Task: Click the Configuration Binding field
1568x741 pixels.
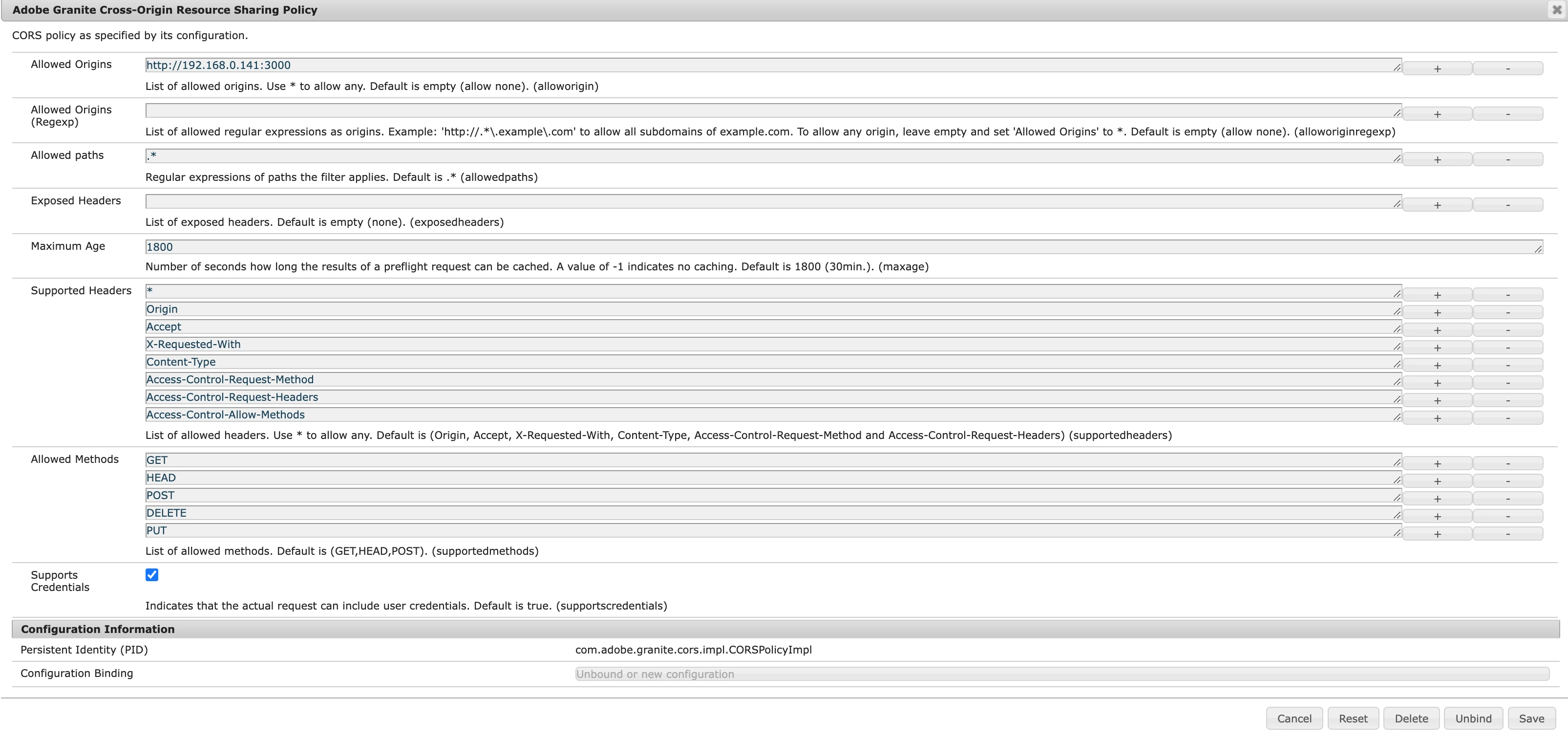Action: click(x=1061, y=674)
